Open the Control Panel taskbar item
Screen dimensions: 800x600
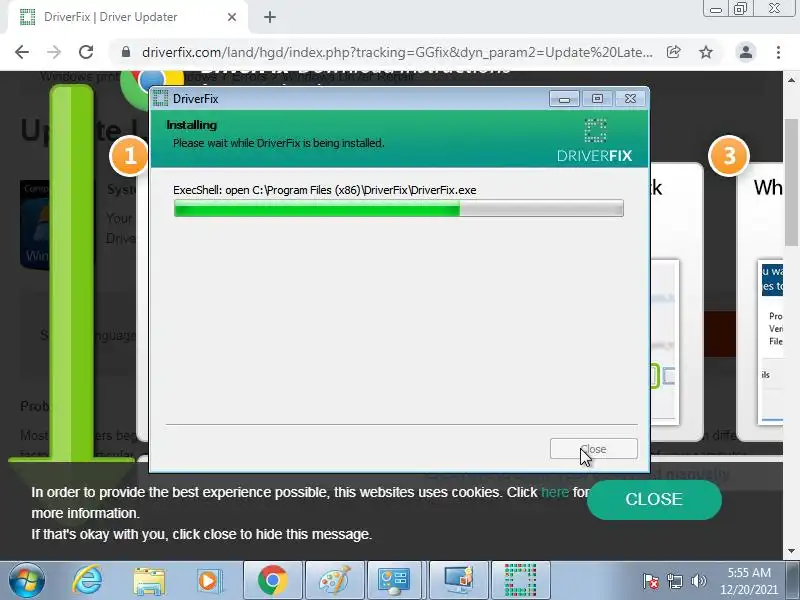point(394,580)
